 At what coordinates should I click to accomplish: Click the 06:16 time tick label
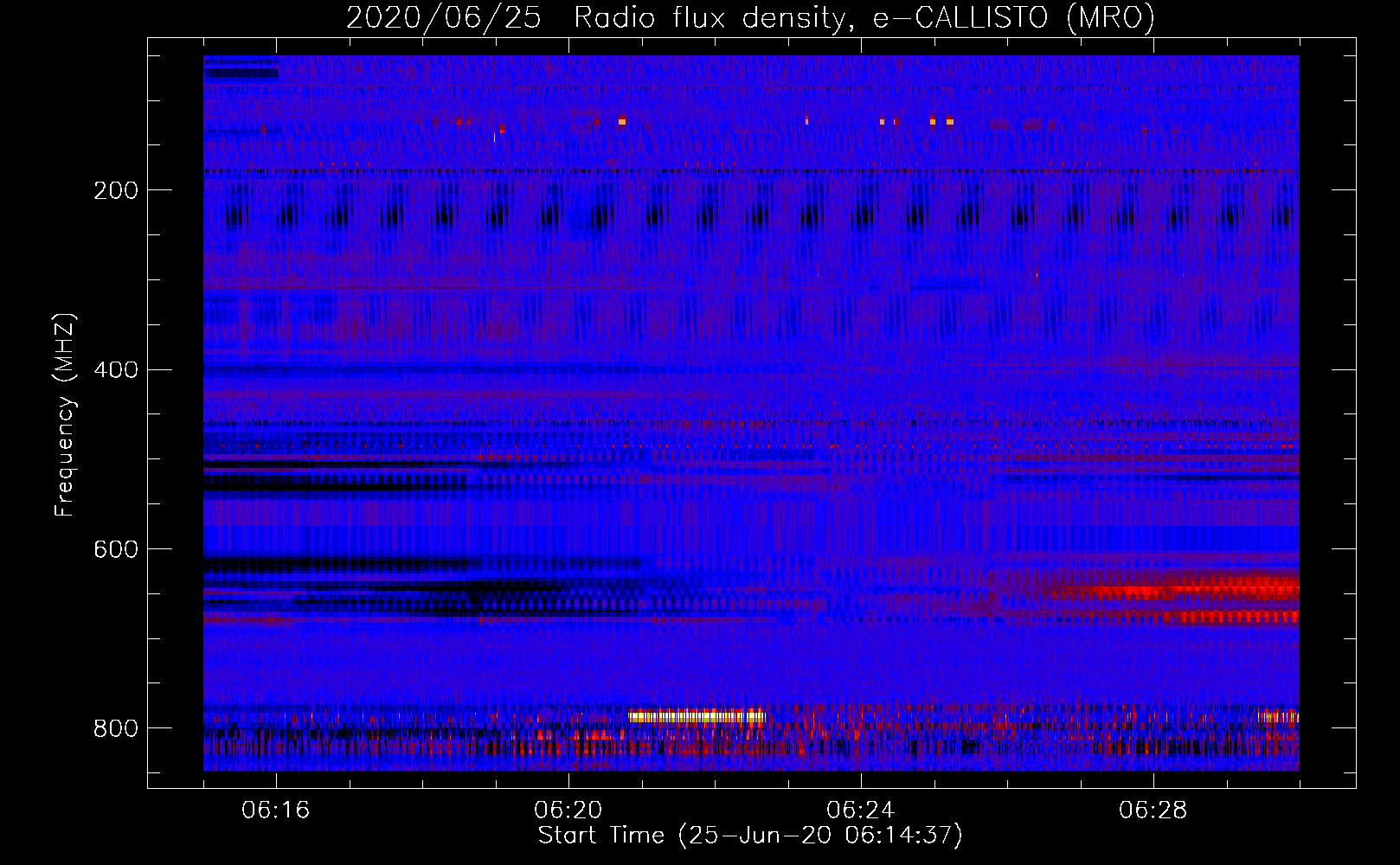[x=276, y=811]
